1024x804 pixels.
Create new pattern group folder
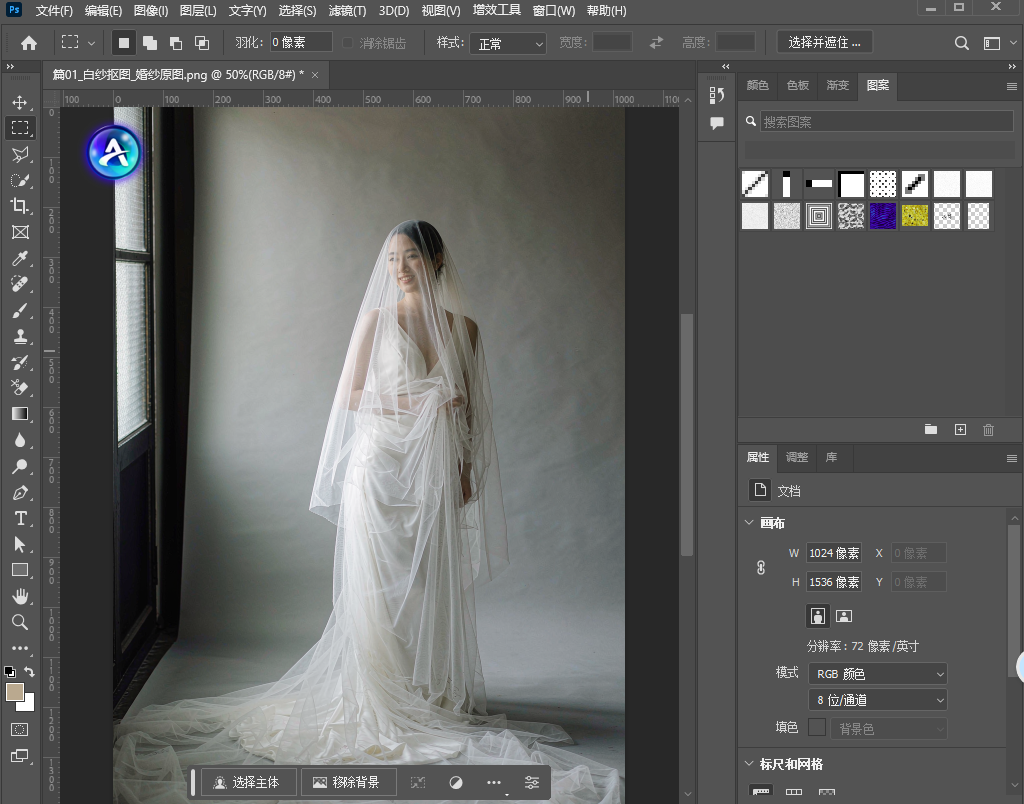(x=931, y=429)
